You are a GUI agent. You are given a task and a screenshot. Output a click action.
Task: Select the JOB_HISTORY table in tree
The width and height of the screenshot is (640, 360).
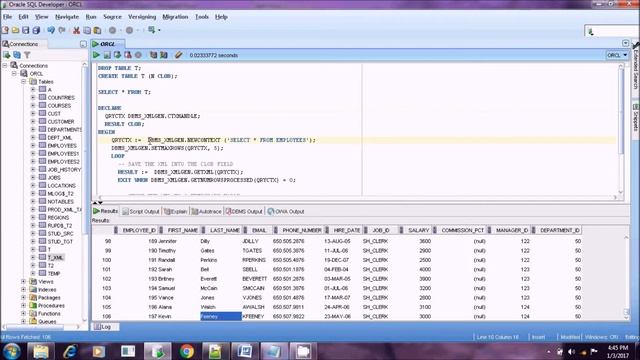pos(64,169)
